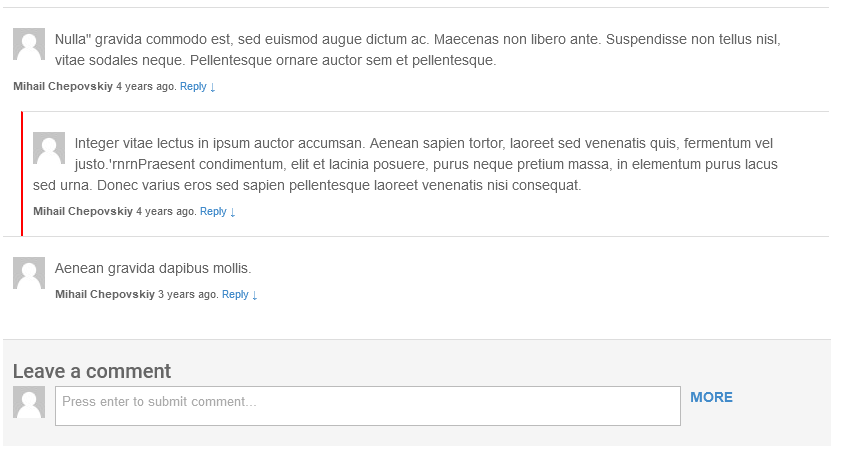Click avatar beside the 'Nulla gravida commodo' comment
The image size is (841, 453).
tap(29, 44)
